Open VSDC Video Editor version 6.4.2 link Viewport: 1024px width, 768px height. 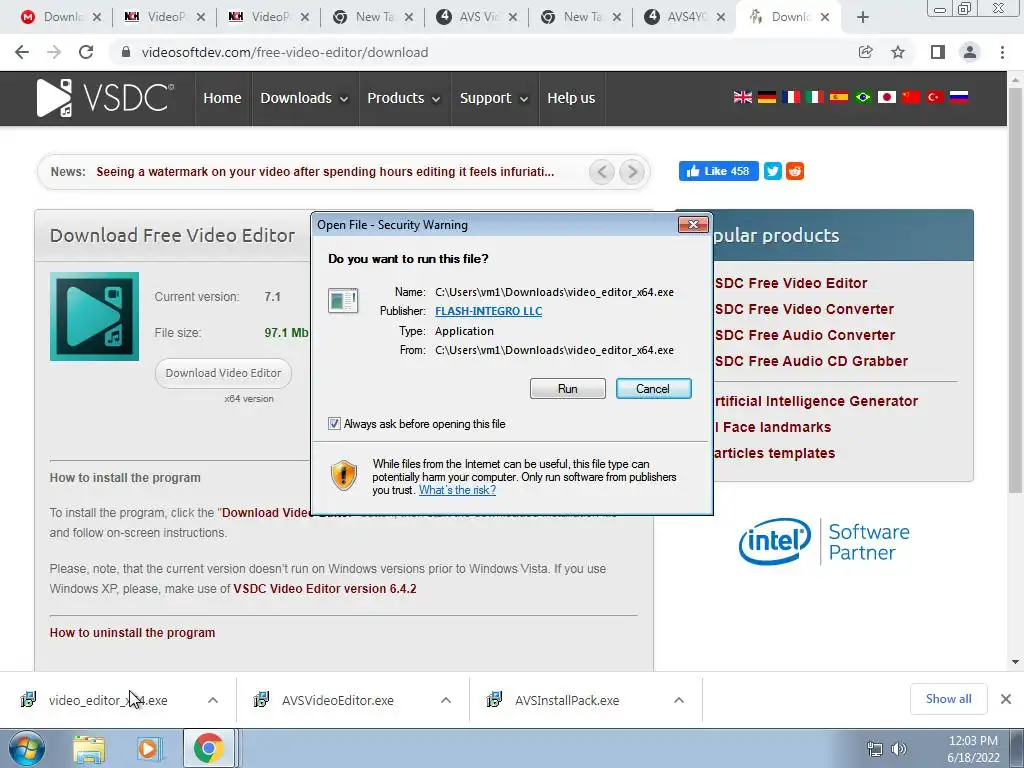click(325, 588)
